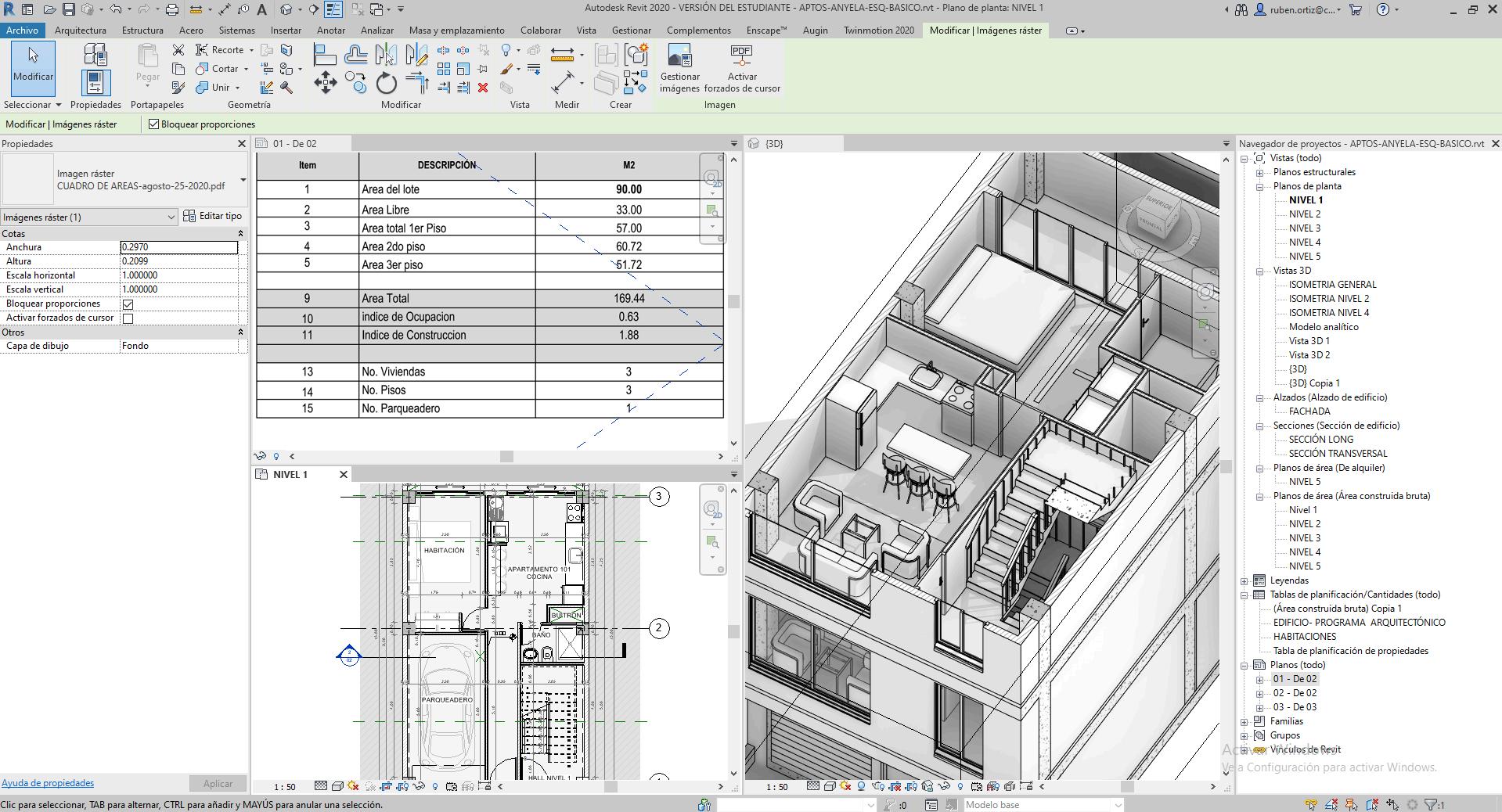Click the red Delete icon in ribbon

tap(483, 88)
